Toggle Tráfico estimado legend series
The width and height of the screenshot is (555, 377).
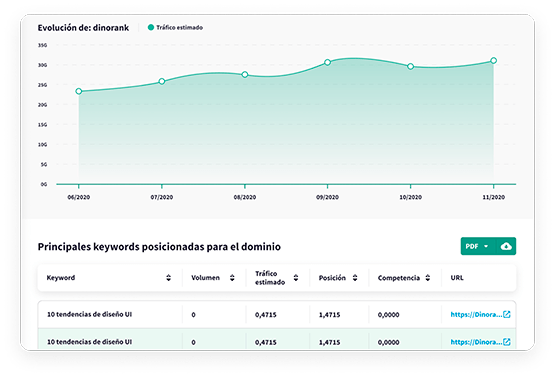175,28
